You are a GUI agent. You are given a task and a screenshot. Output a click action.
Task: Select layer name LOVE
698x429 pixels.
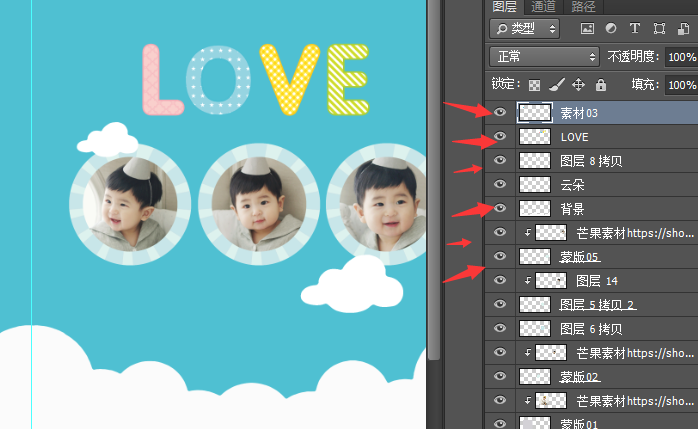coord(575,137)
